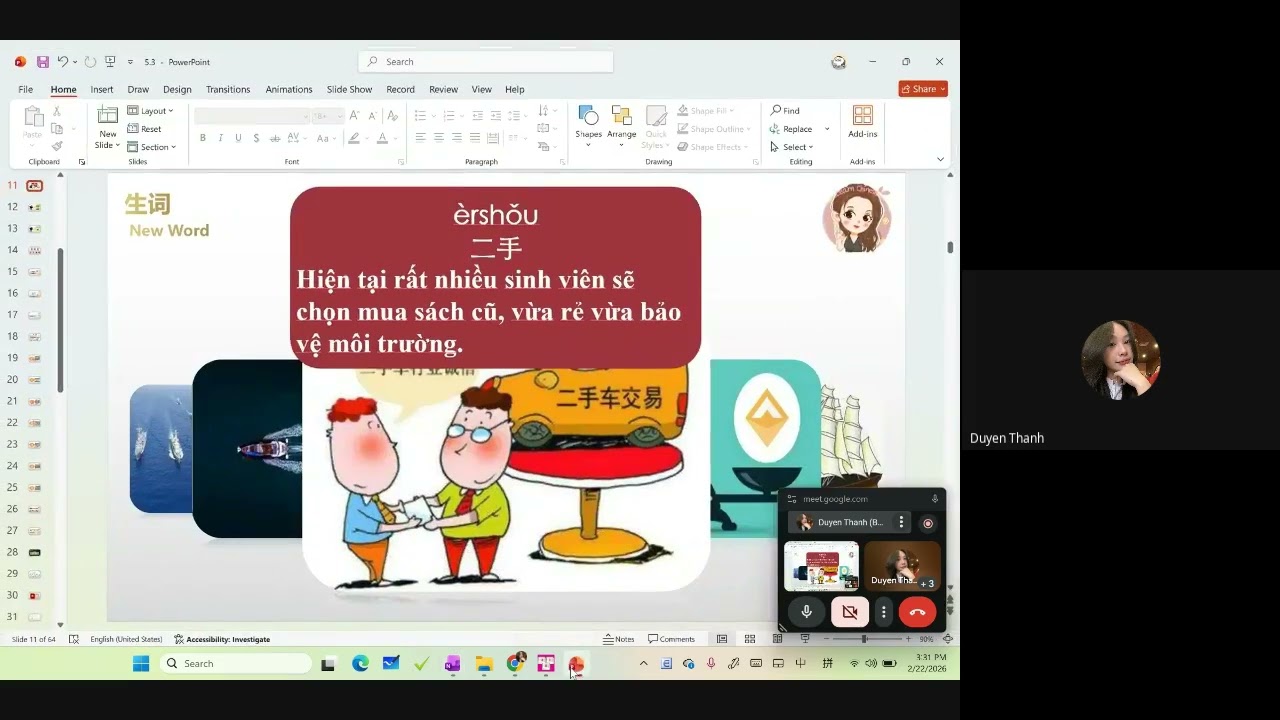Collapse the ribbon with the chevron
The height and width of the screenshot is (720, 1280).
(x=940, y=159)
